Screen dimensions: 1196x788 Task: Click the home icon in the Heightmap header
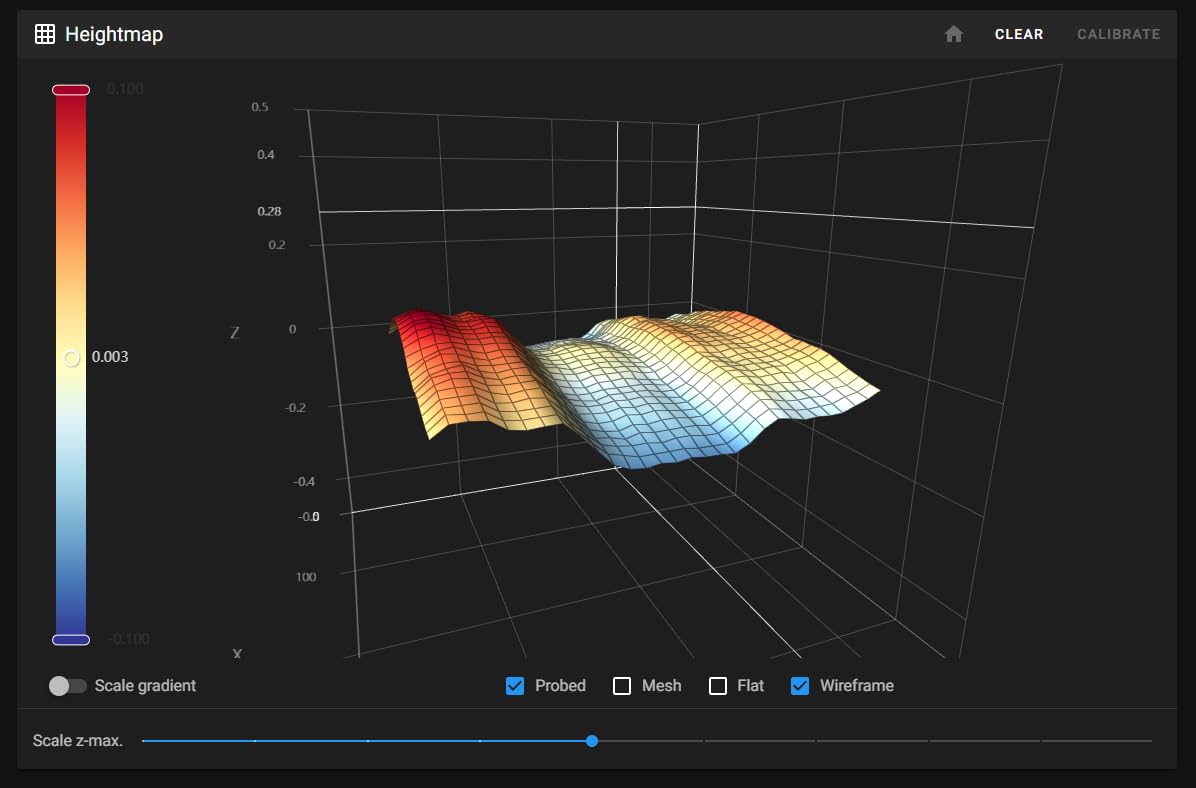pos(953,34)
